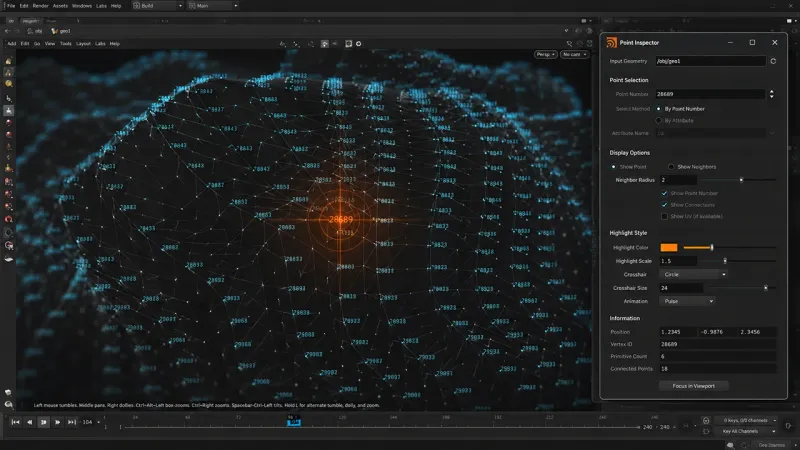Click the viewport snapshot square icon
800x450 pixels.
[348, 44]
